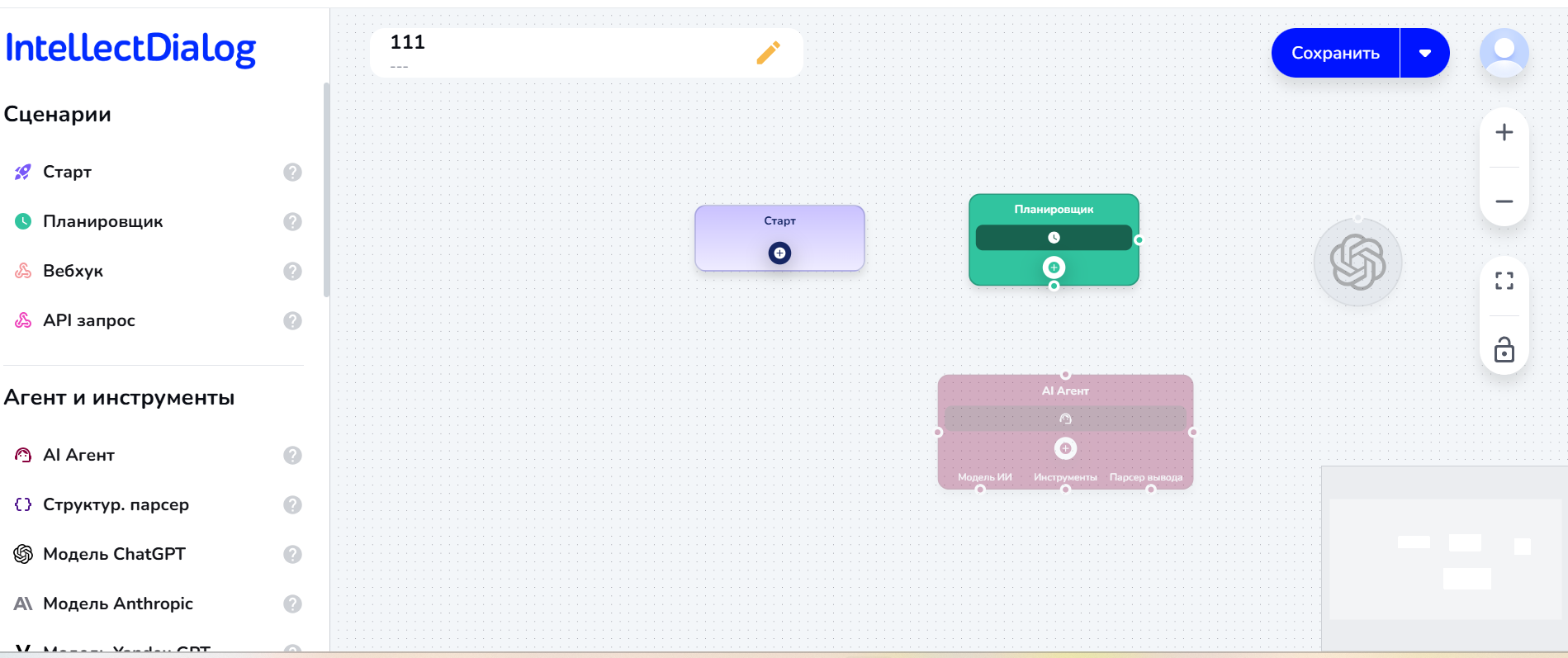Open help for Модель ChatGPT item
This screenshot has height=658, width=1568.
[292, 554]
